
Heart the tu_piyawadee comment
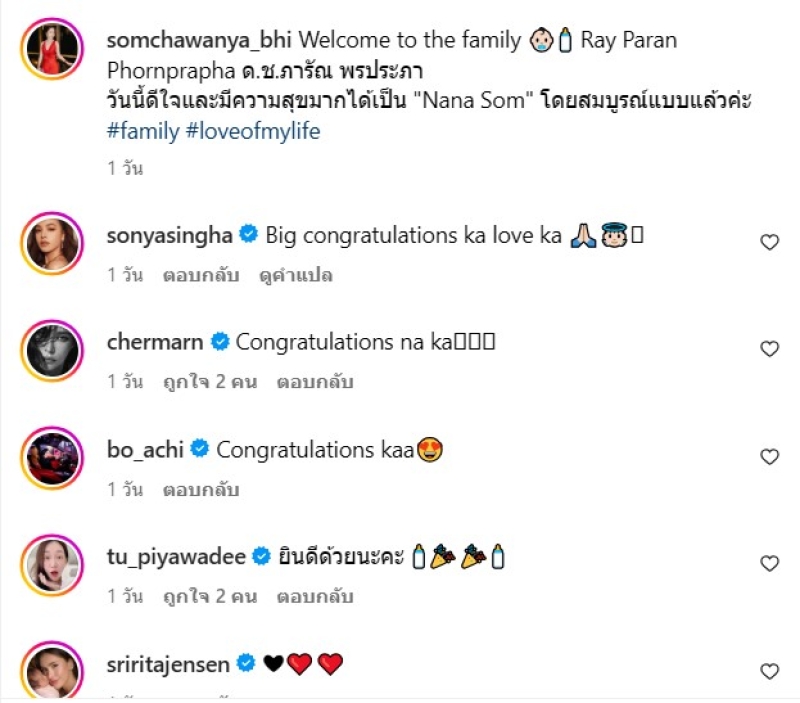pos(769,564)
